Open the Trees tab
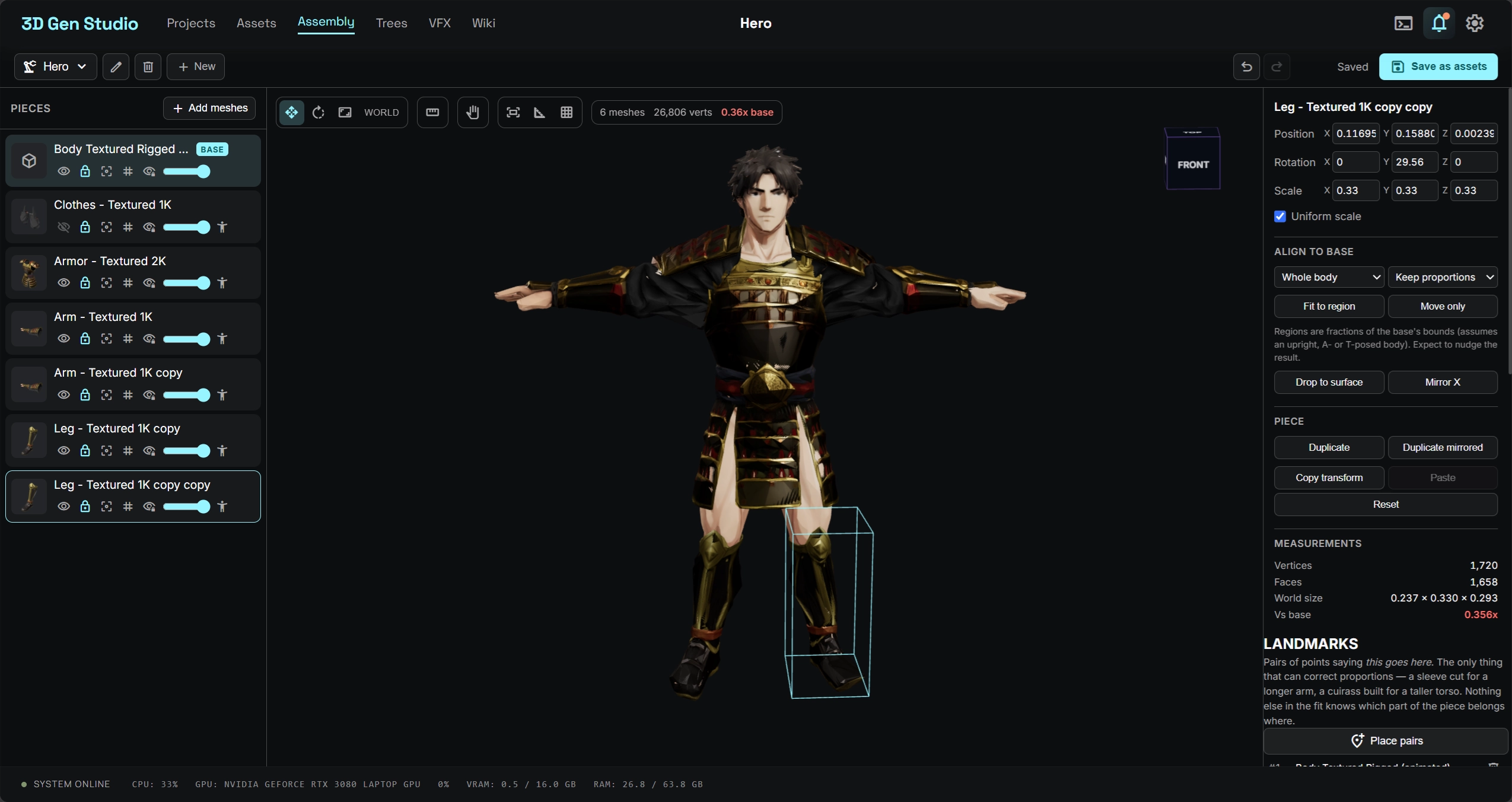Viewport: 1512px width, 802px height. pos(391,23)
